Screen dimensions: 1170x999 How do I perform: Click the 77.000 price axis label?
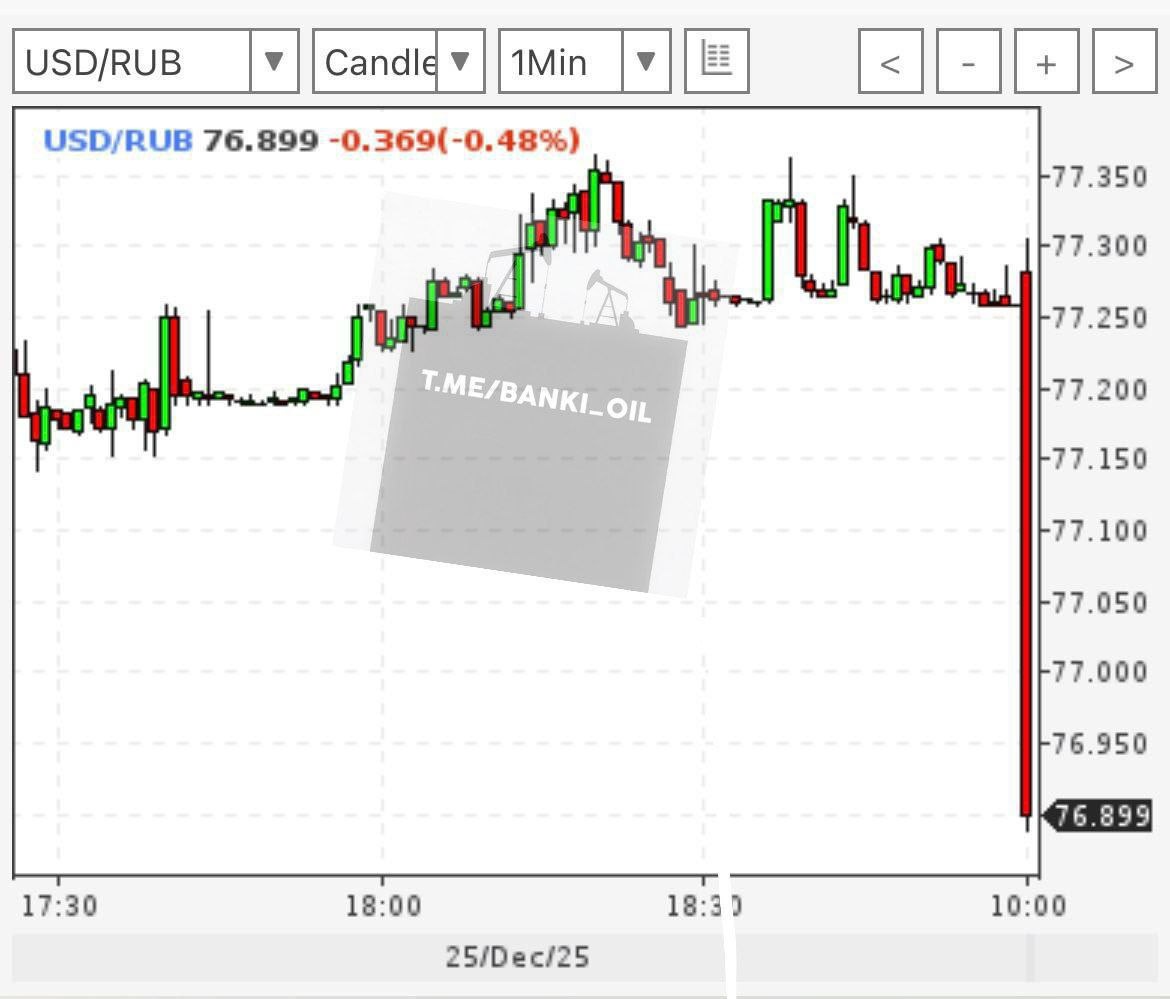[x=1098, y=671]
